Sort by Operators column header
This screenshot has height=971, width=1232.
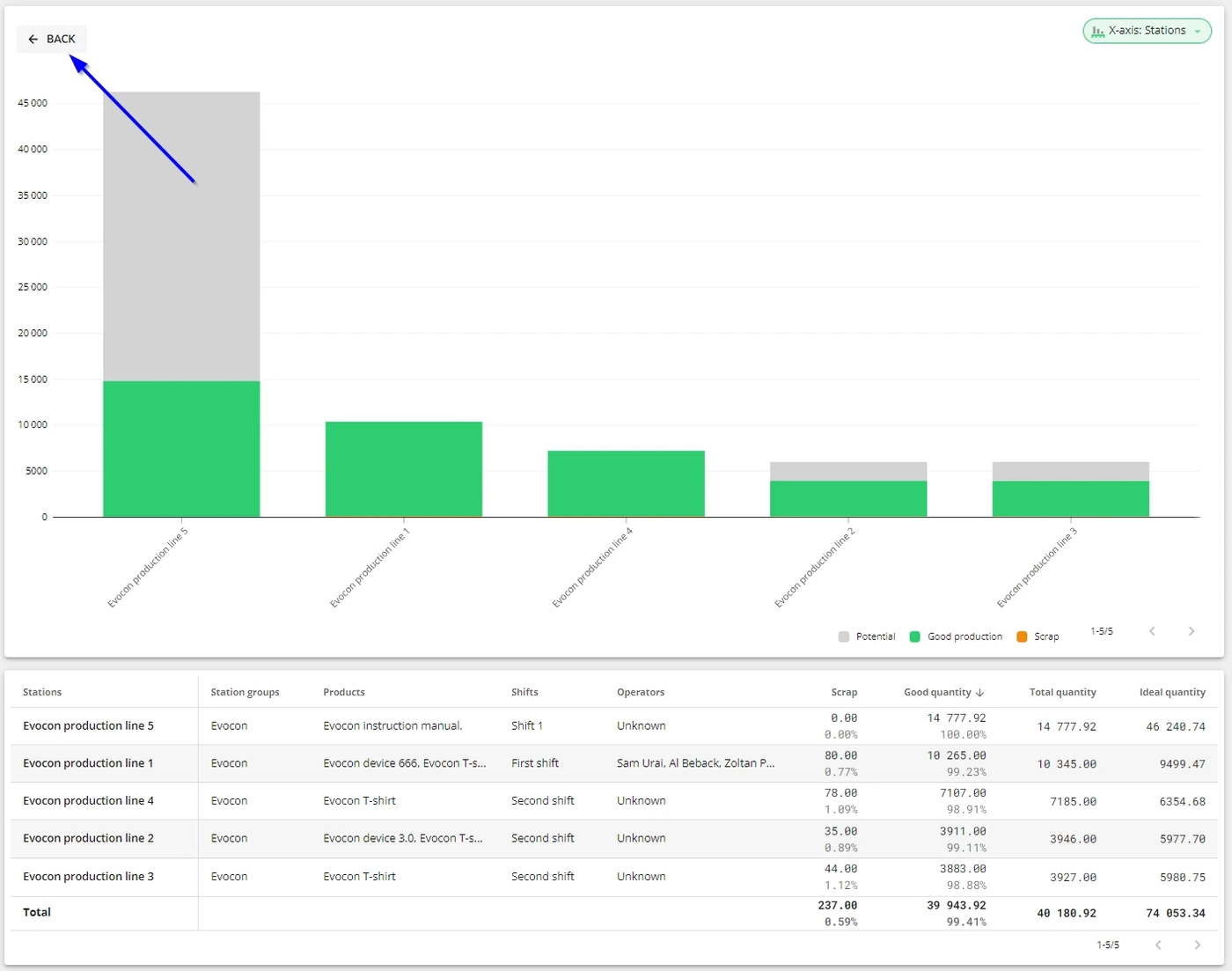[x=641, y=692]
